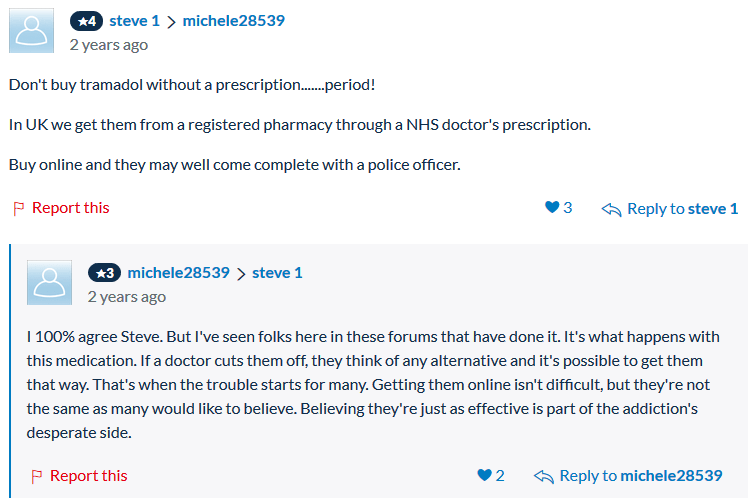Open michele28539's profile from the reply header
Screen dimensions: 753x498
[x=178, y=273]
